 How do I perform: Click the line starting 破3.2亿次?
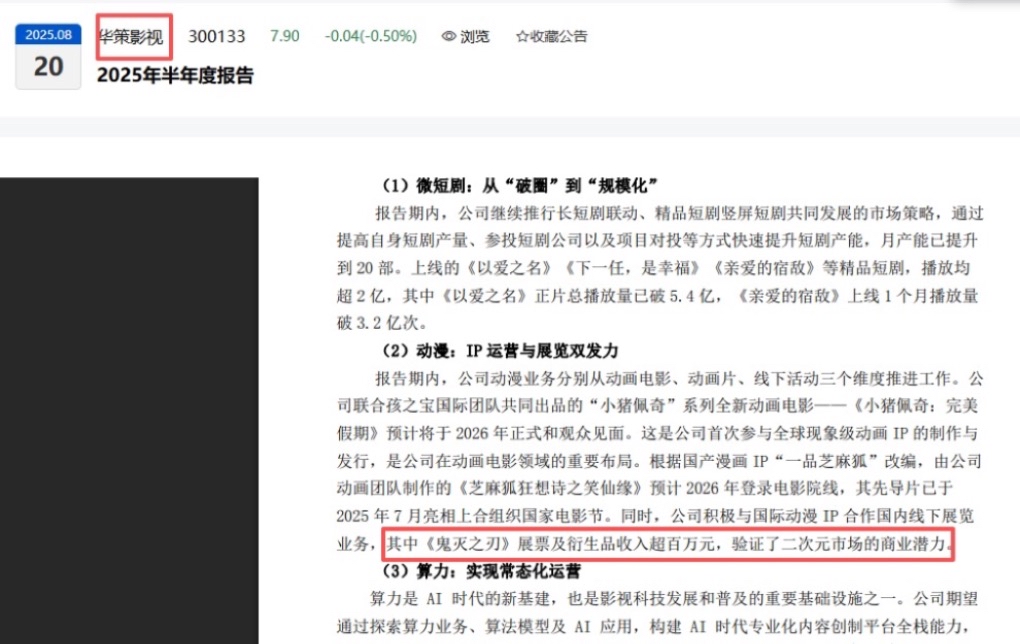(382, 323)
